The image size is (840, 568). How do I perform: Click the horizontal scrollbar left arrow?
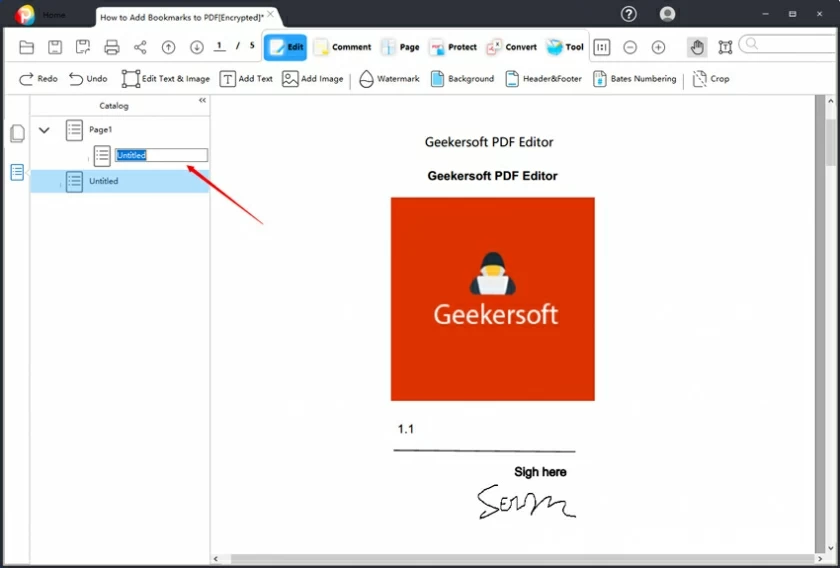216,559
